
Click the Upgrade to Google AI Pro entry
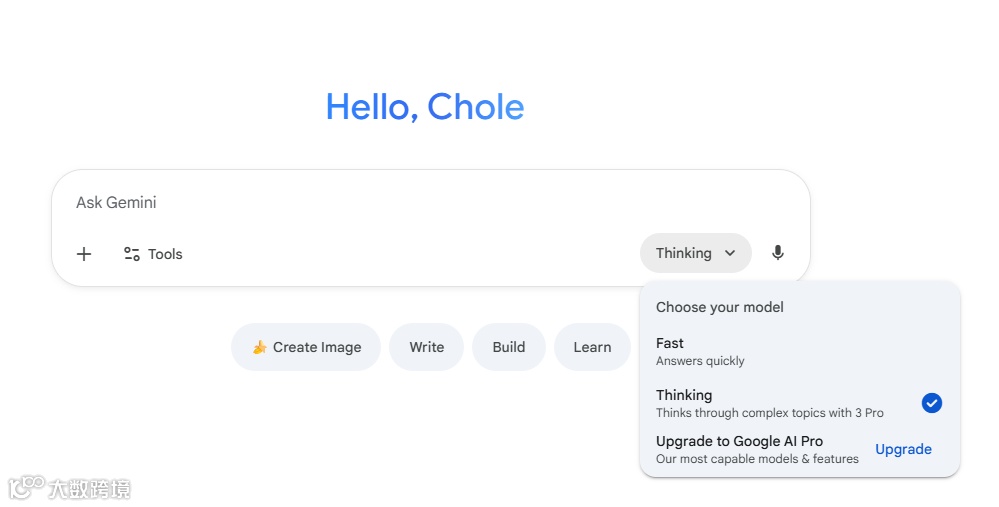[740, 449]
